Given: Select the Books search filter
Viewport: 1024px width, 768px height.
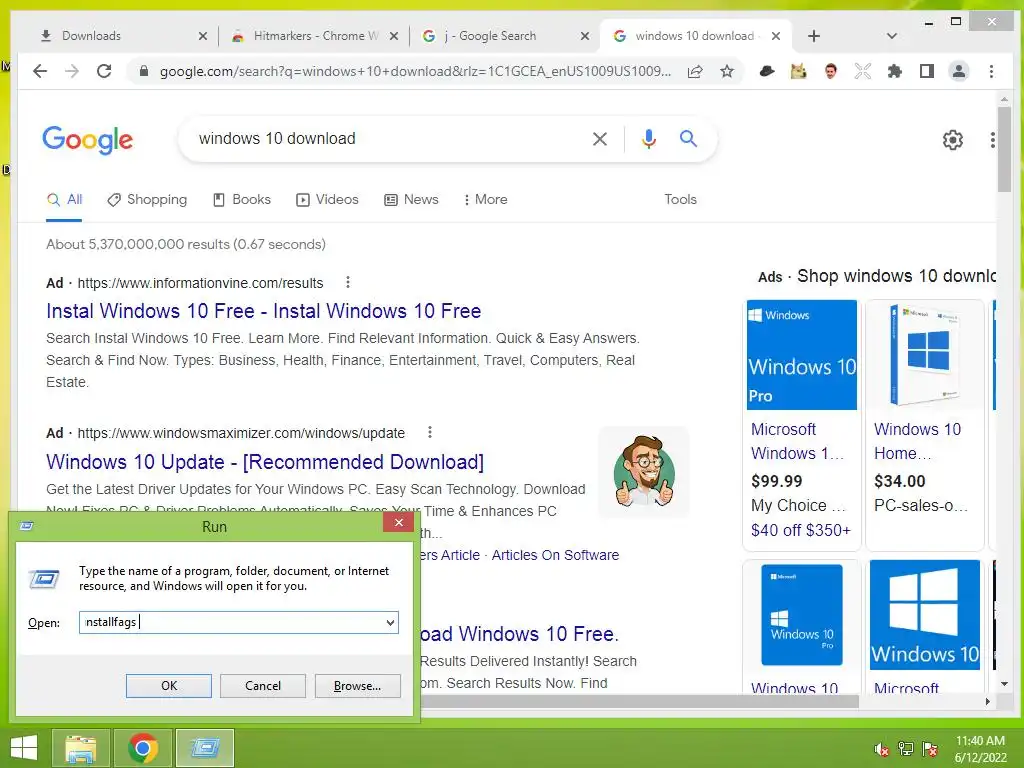Looking at the screenshot, I should 242,200.
